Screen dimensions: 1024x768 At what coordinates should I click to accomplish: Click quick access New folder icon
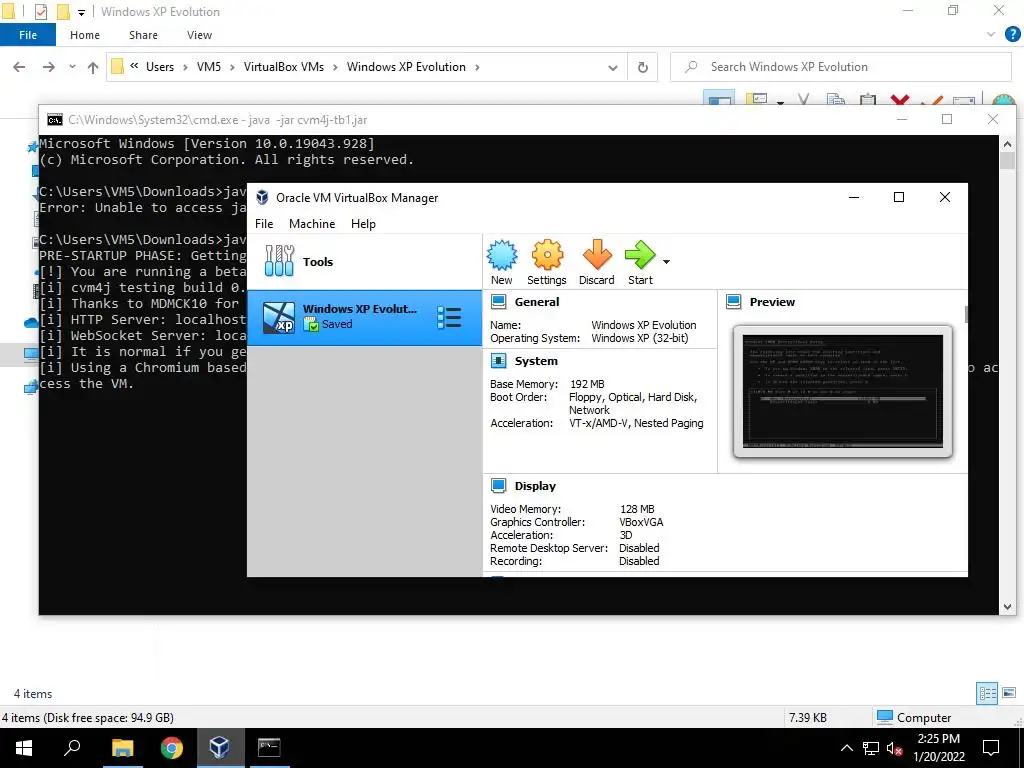pyautogui.click(x=63, y=12)
